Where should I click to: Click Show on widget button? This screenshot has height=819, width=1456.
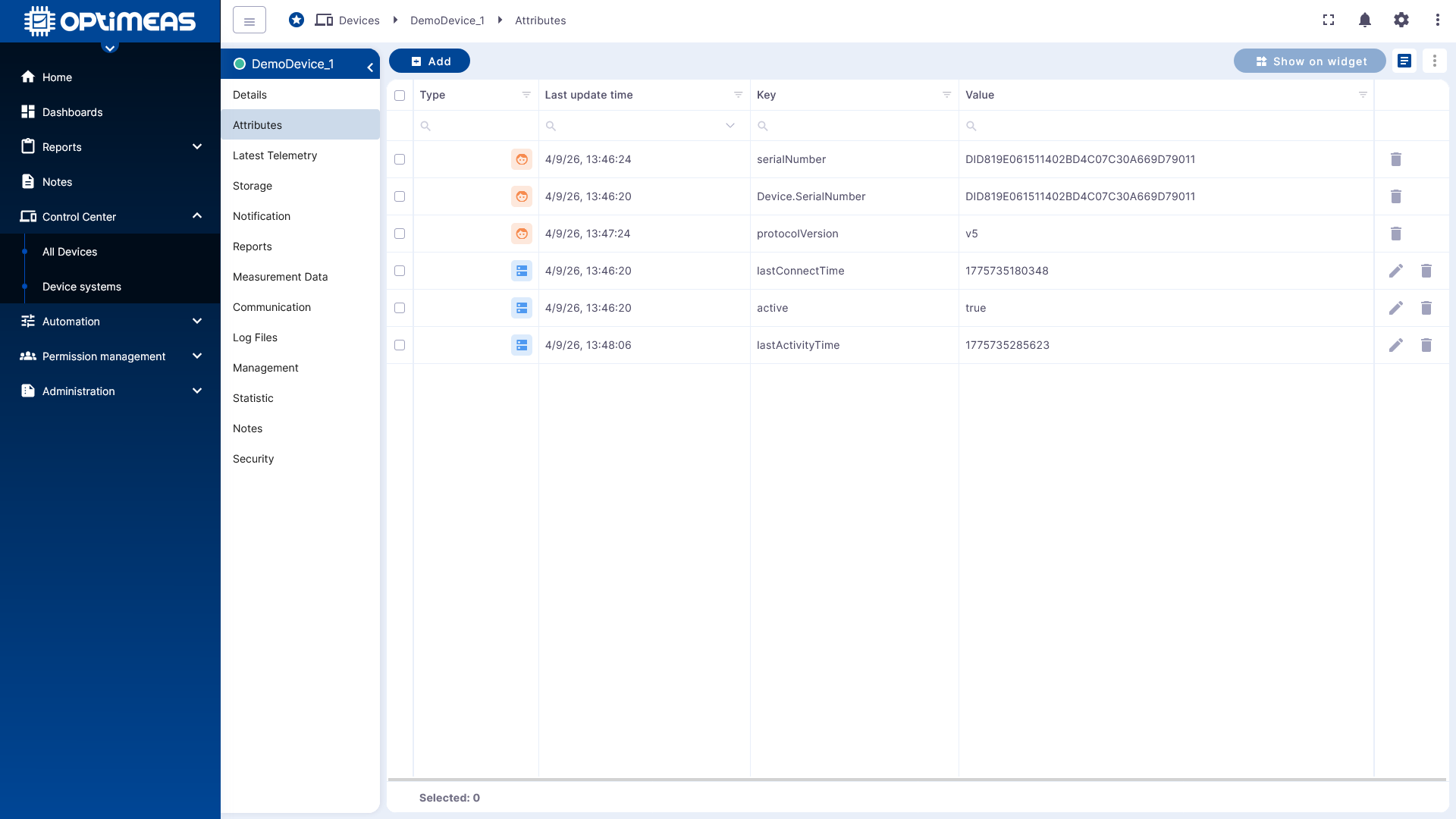coord(1310,61)
